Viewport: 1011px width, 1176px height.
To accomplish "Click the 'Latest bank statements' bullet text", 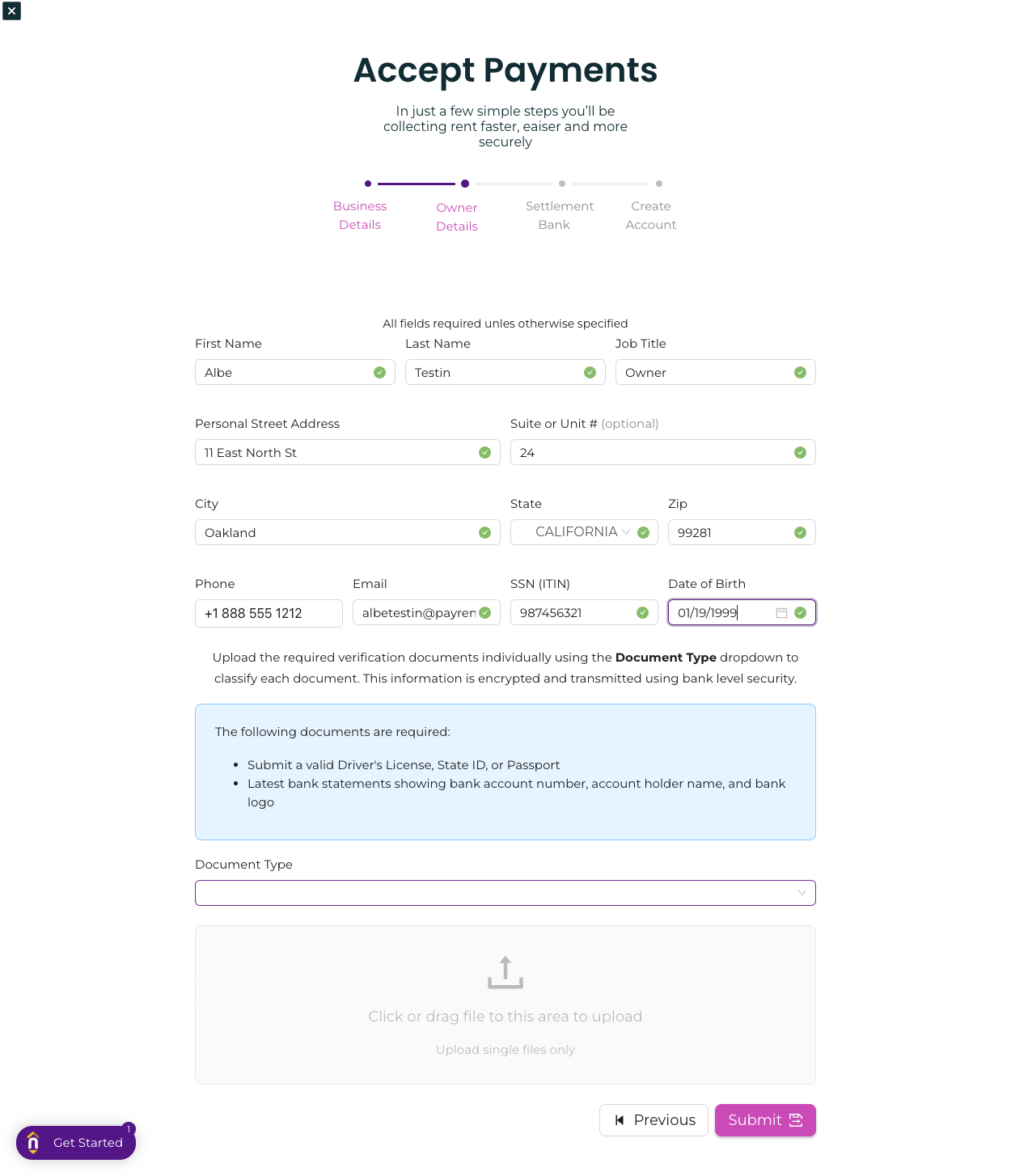I will point(517,793).
